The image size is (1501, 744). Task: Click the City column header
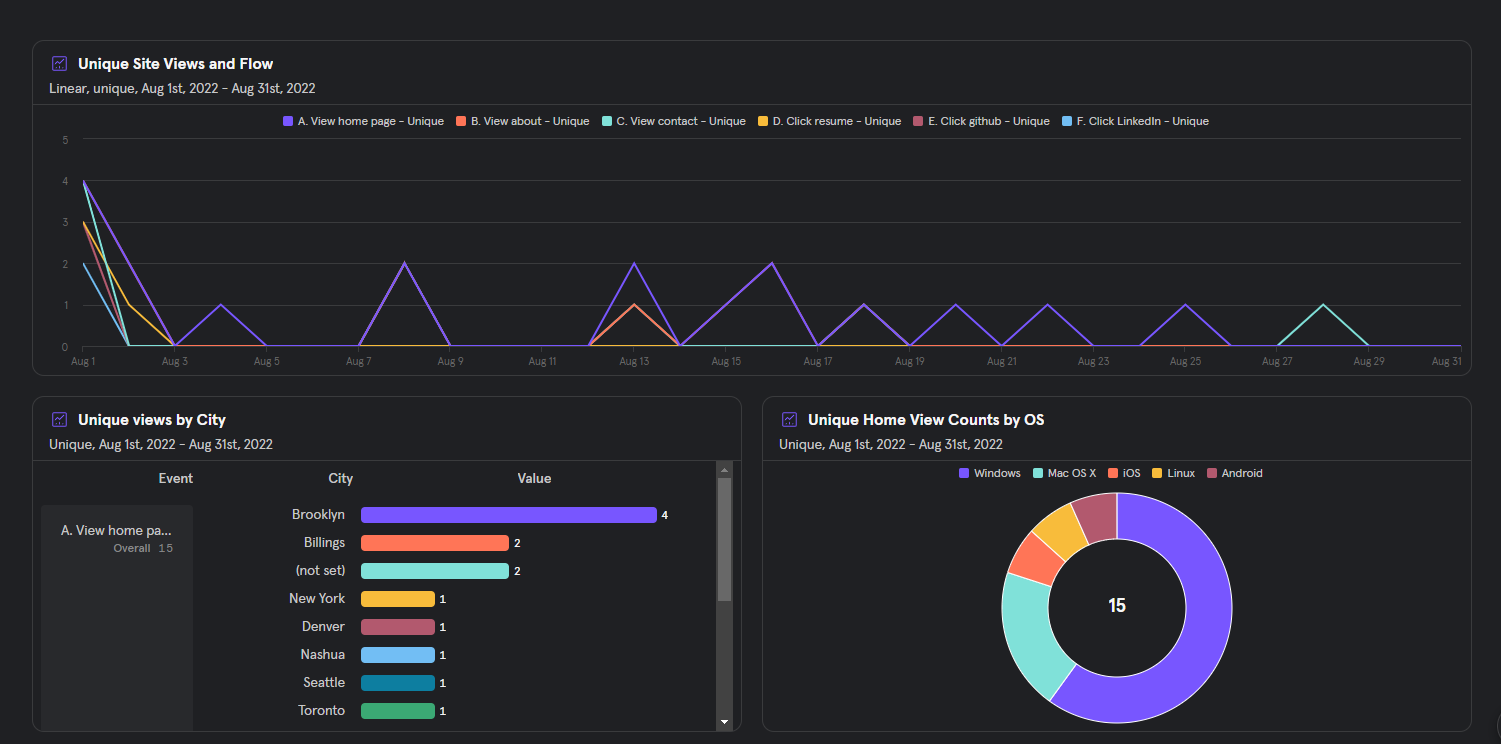pos(341,479)
